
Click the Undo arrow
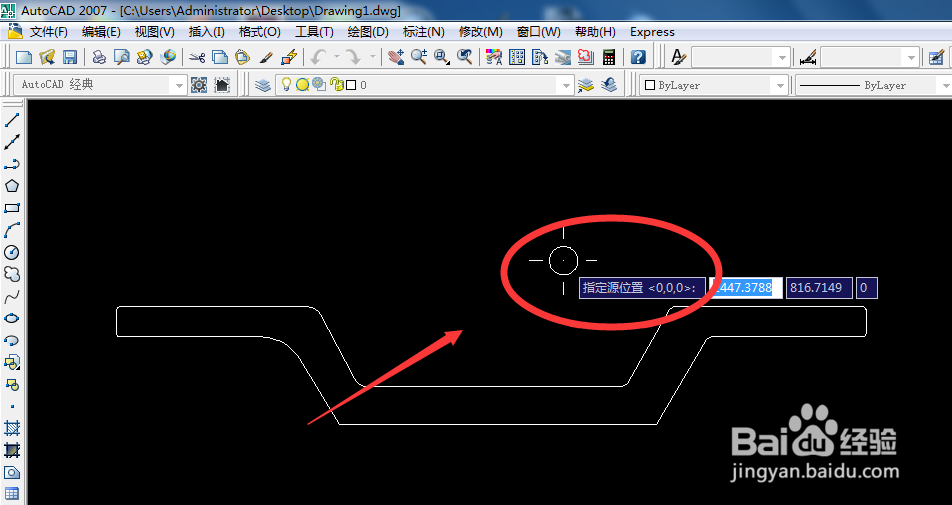coord(318,57)
